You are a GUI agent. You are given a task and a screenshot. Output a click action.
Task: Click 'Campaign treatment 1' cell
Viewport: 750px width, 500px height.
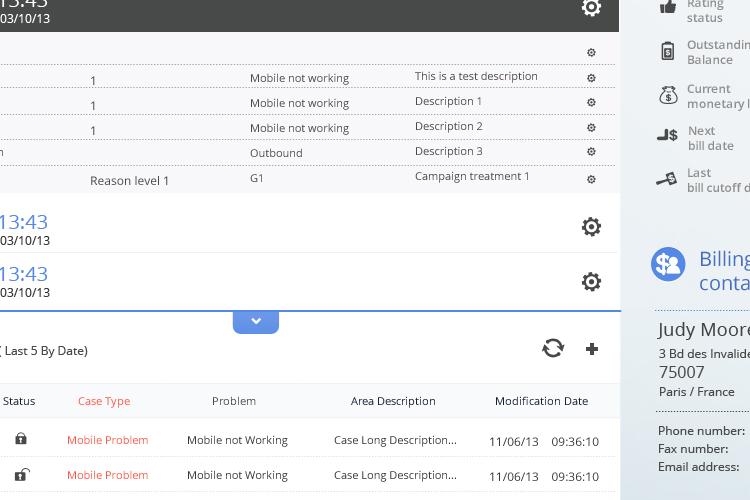[x=472, y=177]
